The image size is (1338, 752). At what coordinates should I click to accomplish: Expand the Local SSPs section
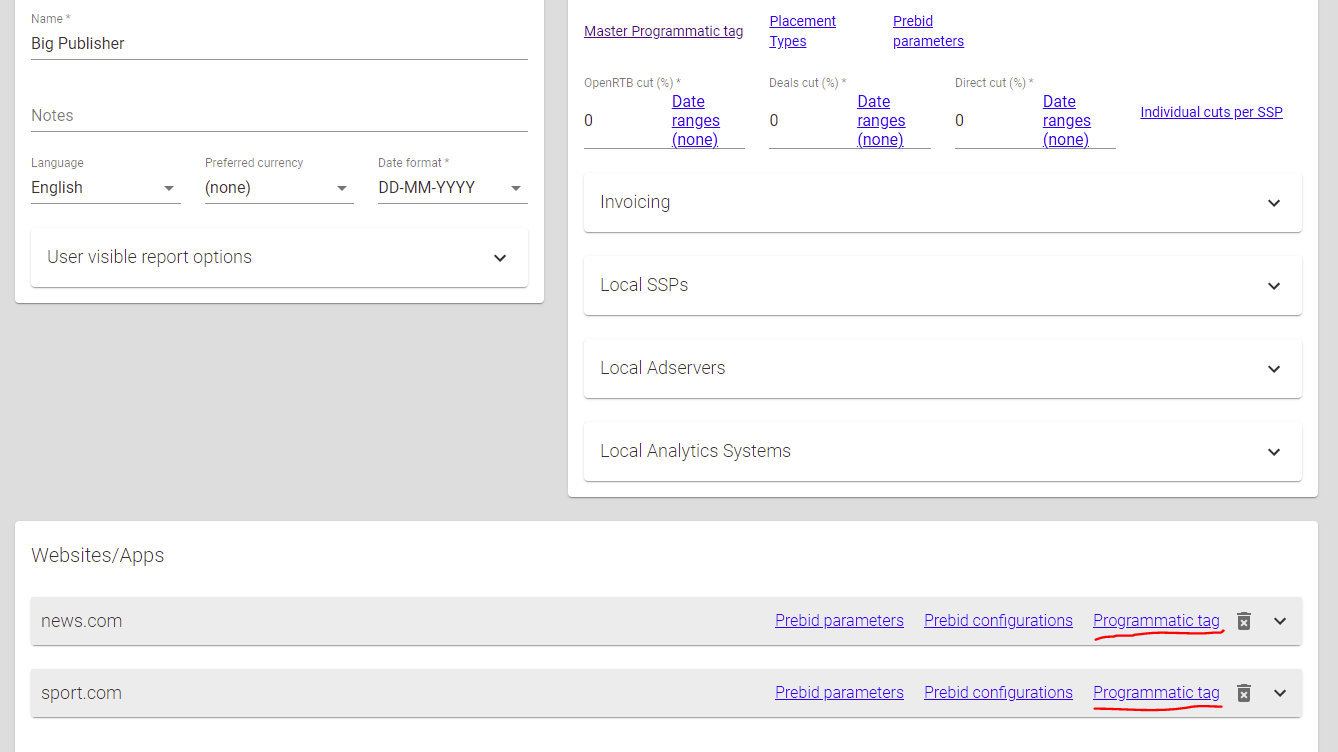tap(943, 285)
